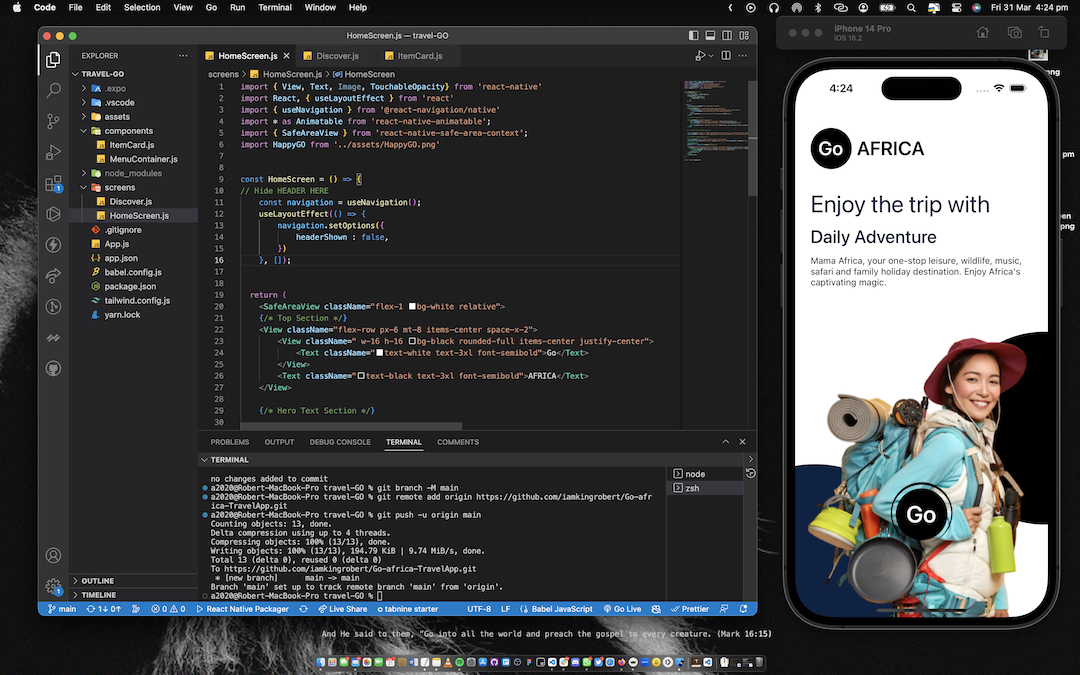Screen dimensions: 1080x675
Task: Open the Extensions view
Action: pyautogui.click(x=53, y=184)
